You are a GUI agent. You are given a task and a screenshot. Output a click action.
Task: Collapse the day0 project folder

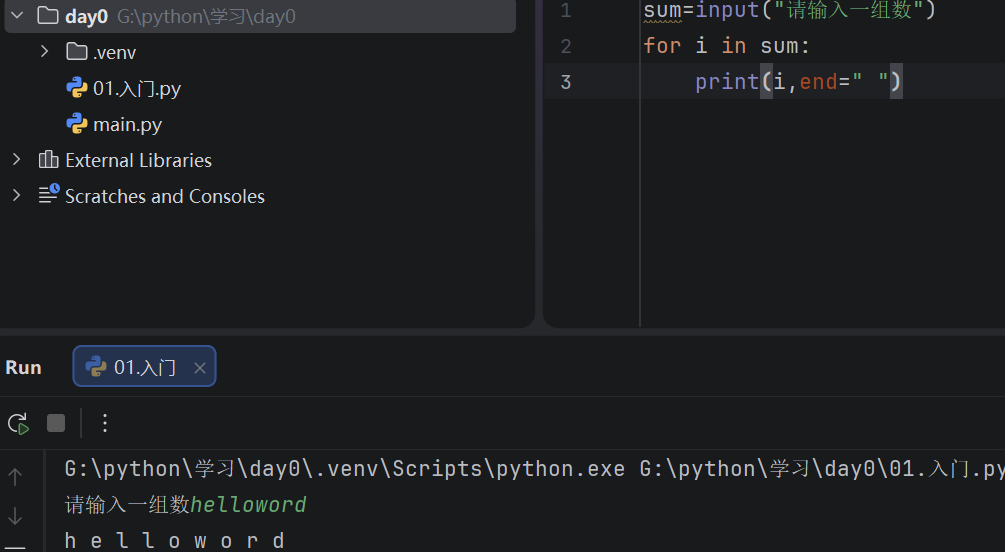(17, 15)
